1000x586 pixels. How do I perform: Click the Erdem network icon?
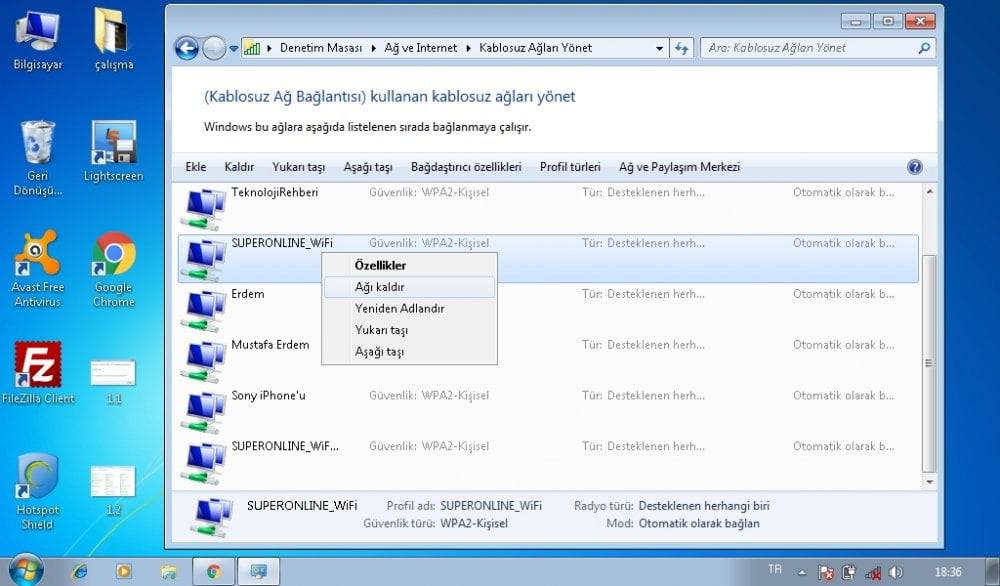(x=203, y=310)
